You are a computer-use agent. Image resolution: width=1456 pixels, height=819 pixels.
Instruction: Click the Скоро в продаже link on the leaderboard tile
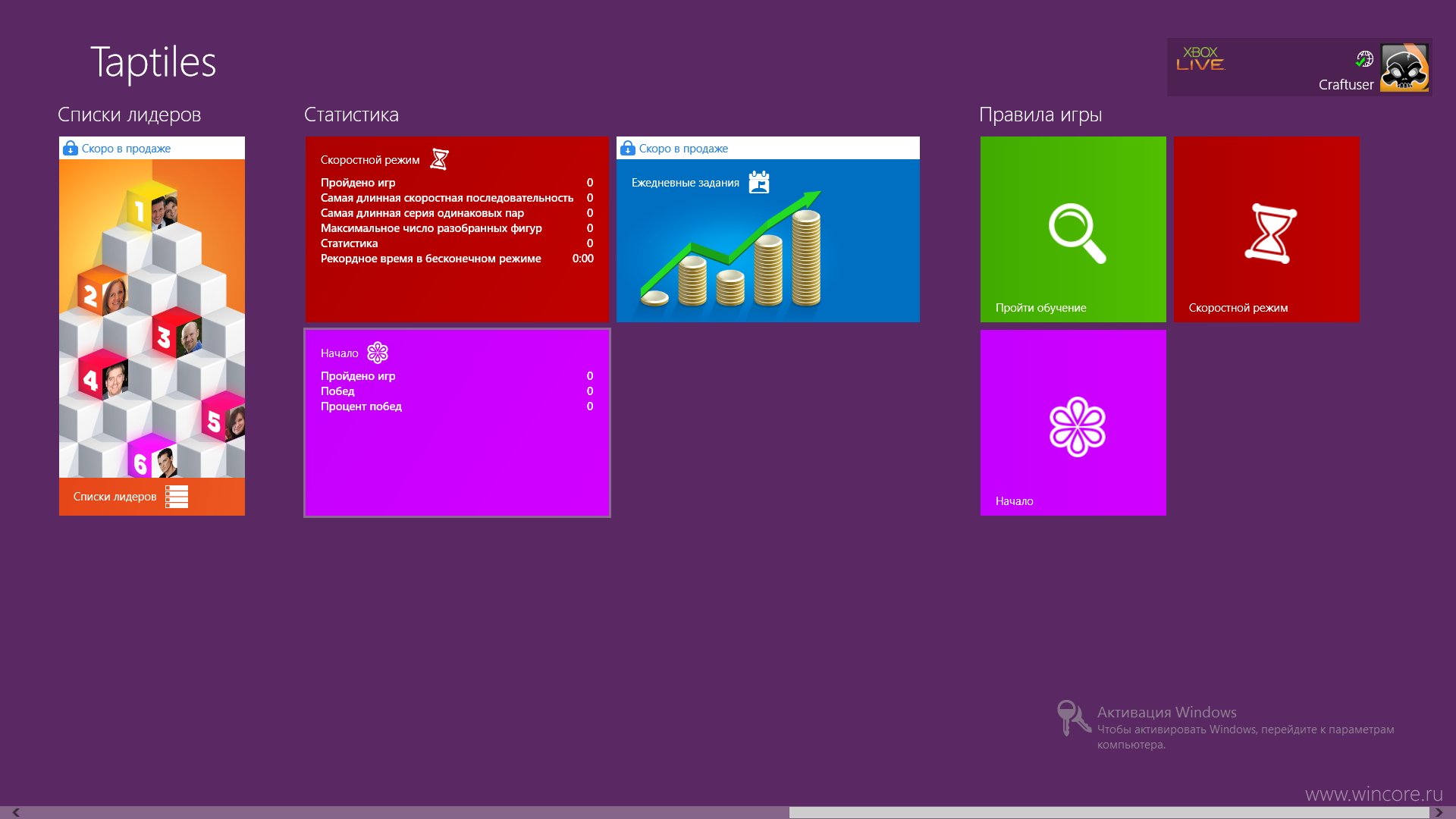tap(126, 149)
